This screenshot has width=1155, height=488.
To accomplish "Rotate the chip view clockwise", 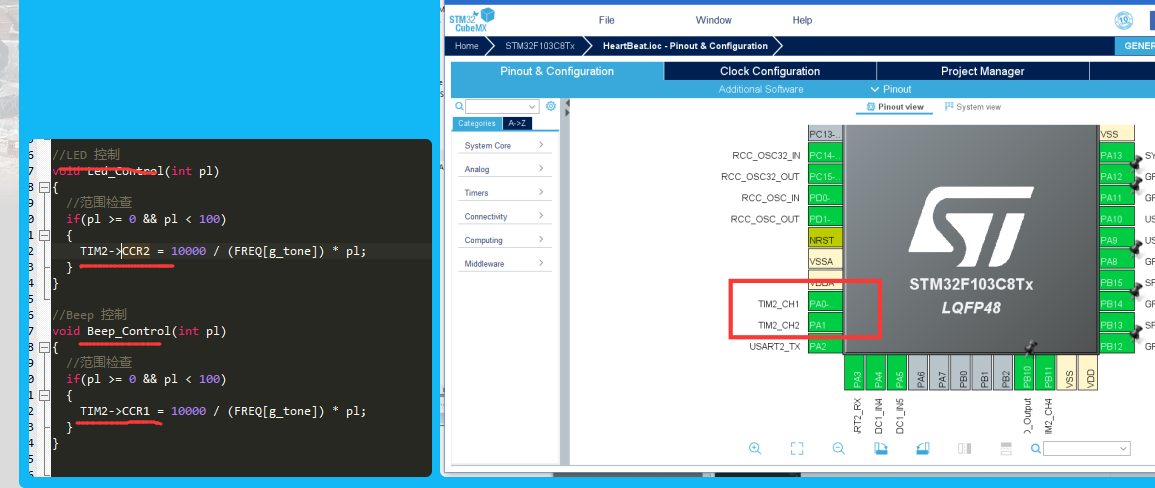I will [x=880, y=448].
